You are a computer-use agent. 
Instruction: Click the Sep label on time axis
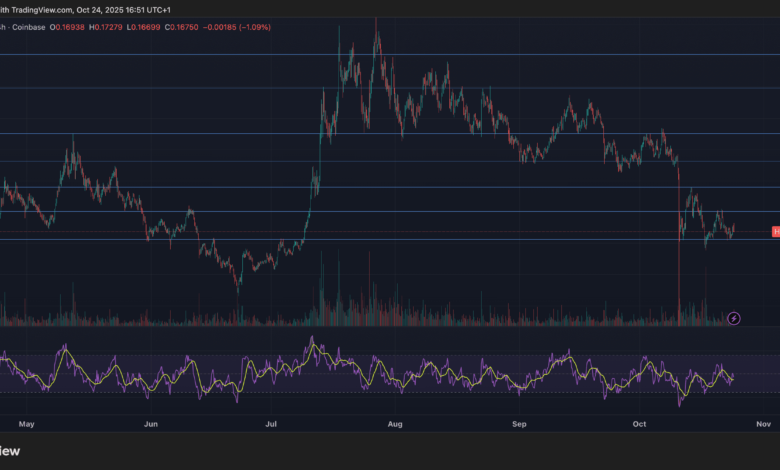tap(518, 424)
